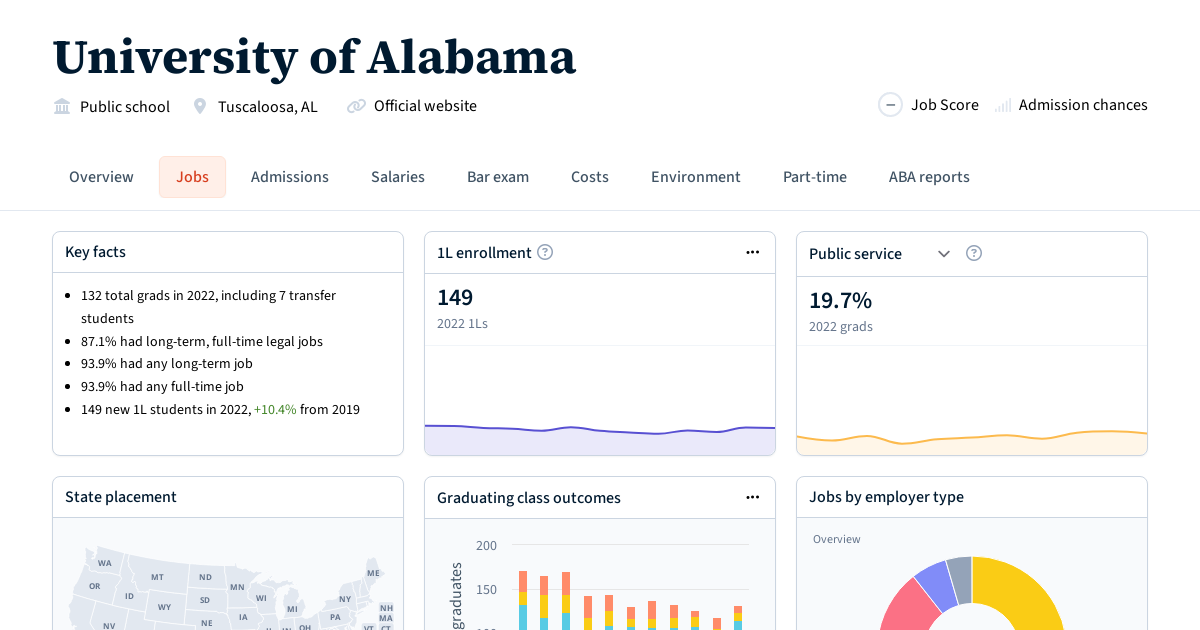Click the public school building icon
Image resolution: width=1200 pixels, height=630 pixels.
coord(62,106)
